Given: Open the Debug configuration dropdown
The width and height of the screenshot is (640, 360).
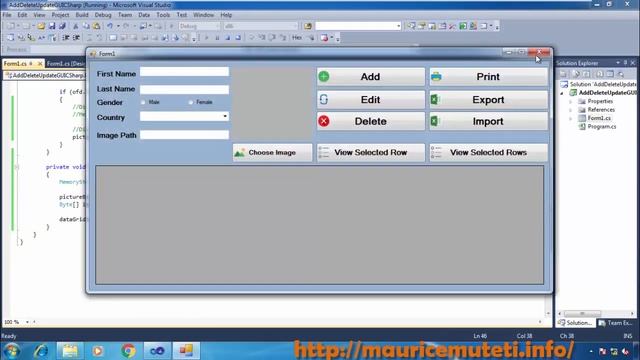Looking at the screenshot, I should pos(200,26).
